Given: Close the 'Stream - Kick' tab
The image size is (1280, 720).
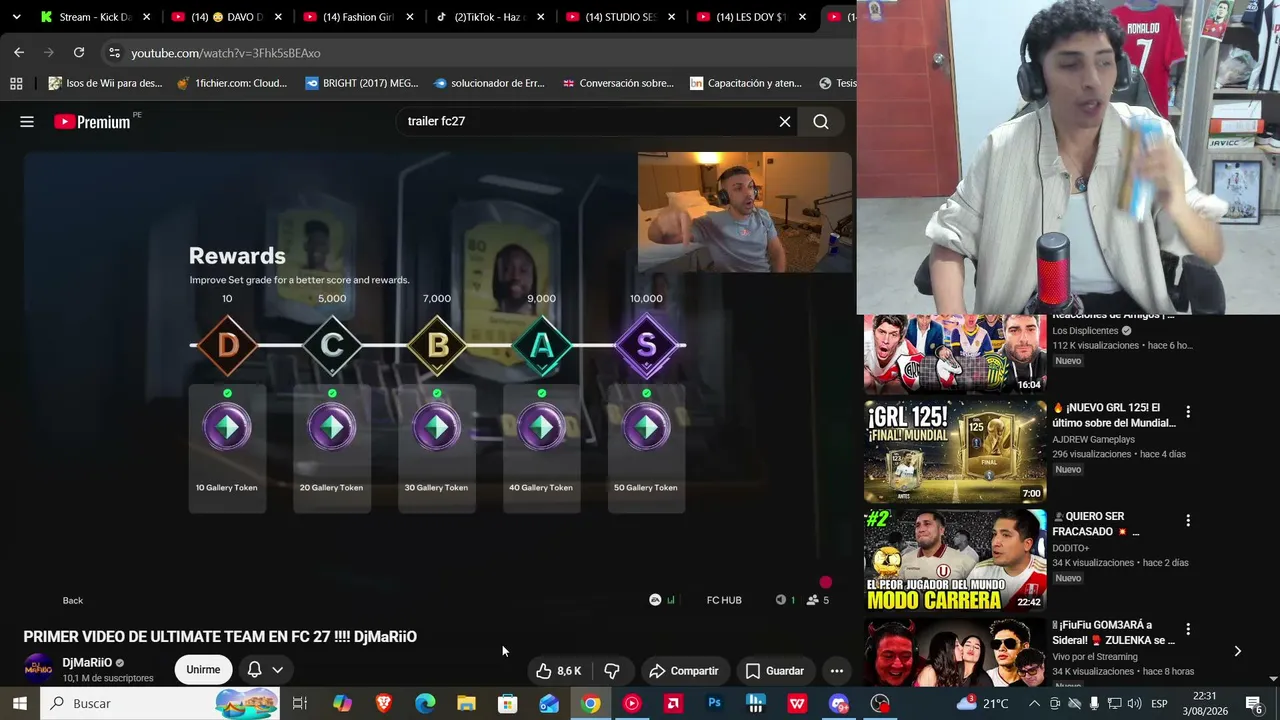Looking at the screenshot, I should coord(146,17).
